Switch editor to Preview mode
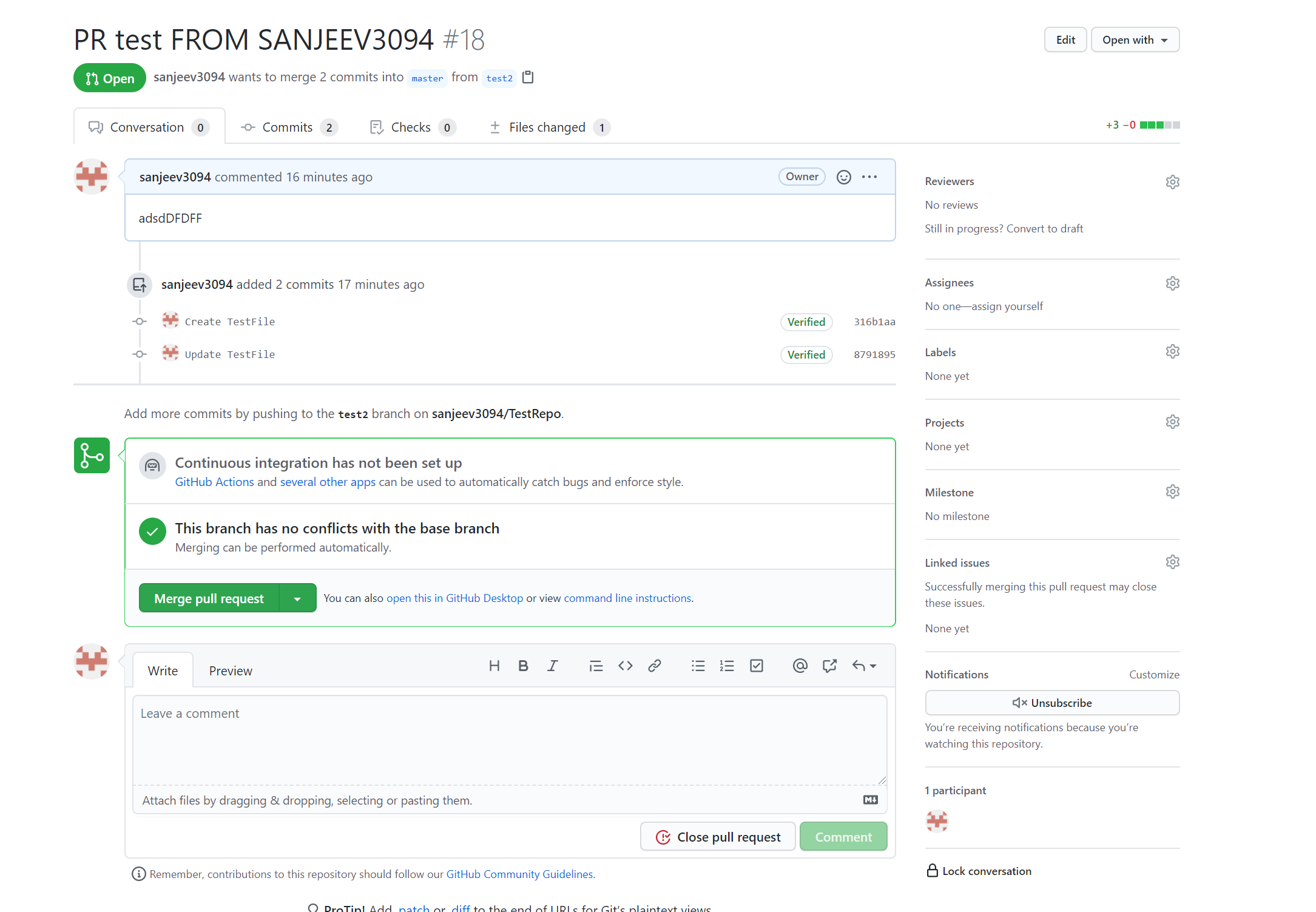The height and width of the screenshot is (912, 1316). pos(231,670)
